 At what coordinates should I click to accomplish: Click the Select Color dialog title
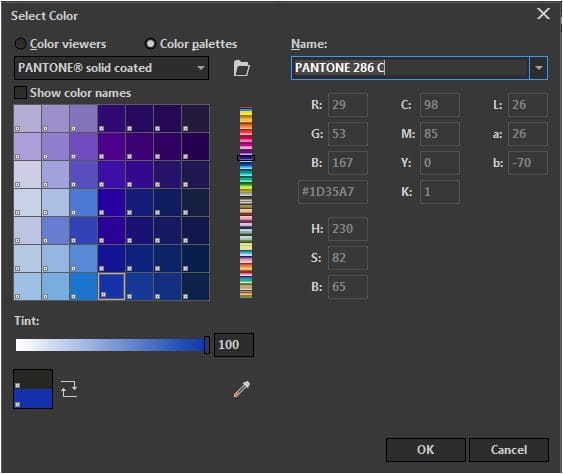tap(44, 16)
